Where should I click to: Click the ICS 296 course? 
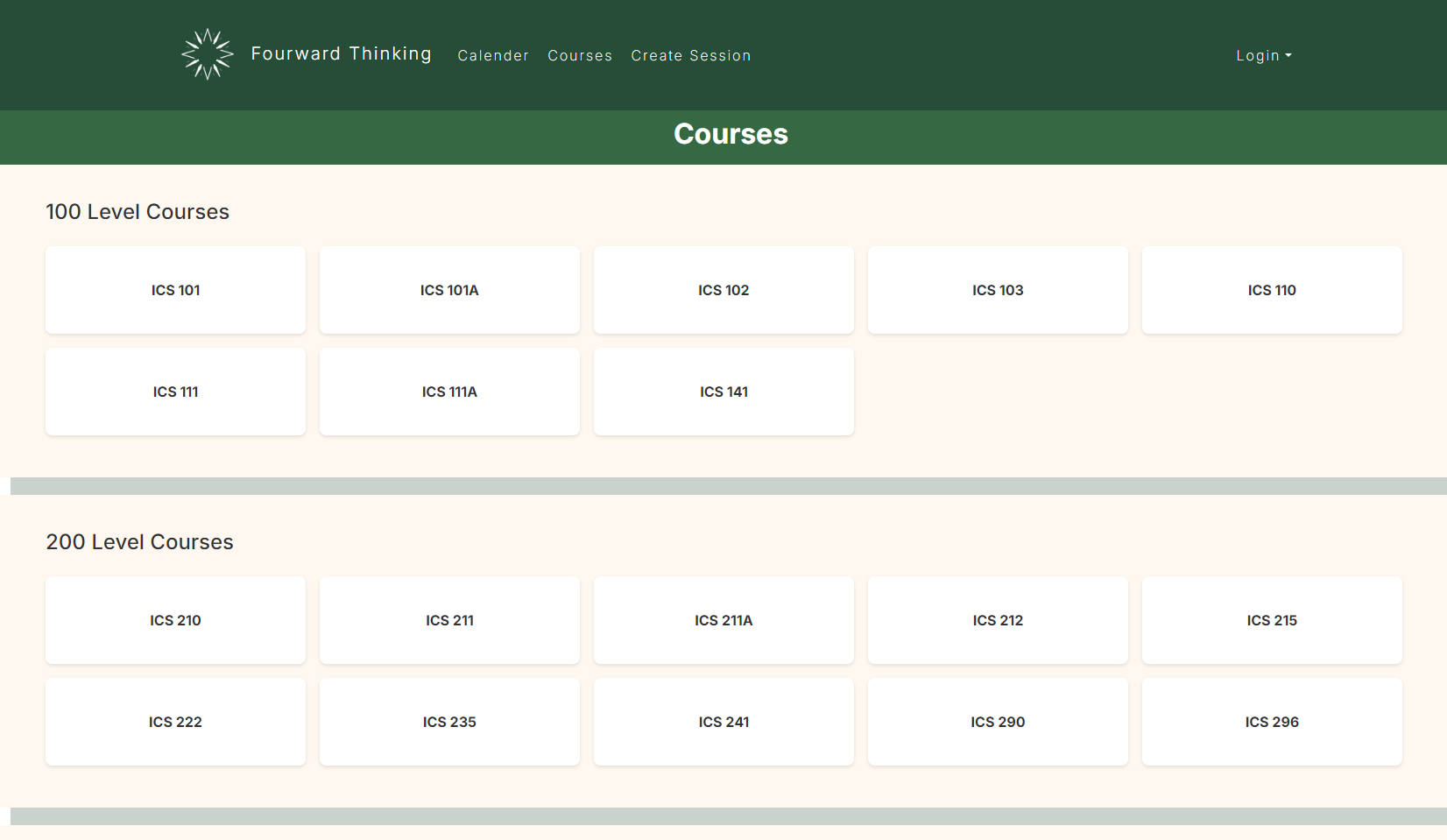click(1272, 722)
